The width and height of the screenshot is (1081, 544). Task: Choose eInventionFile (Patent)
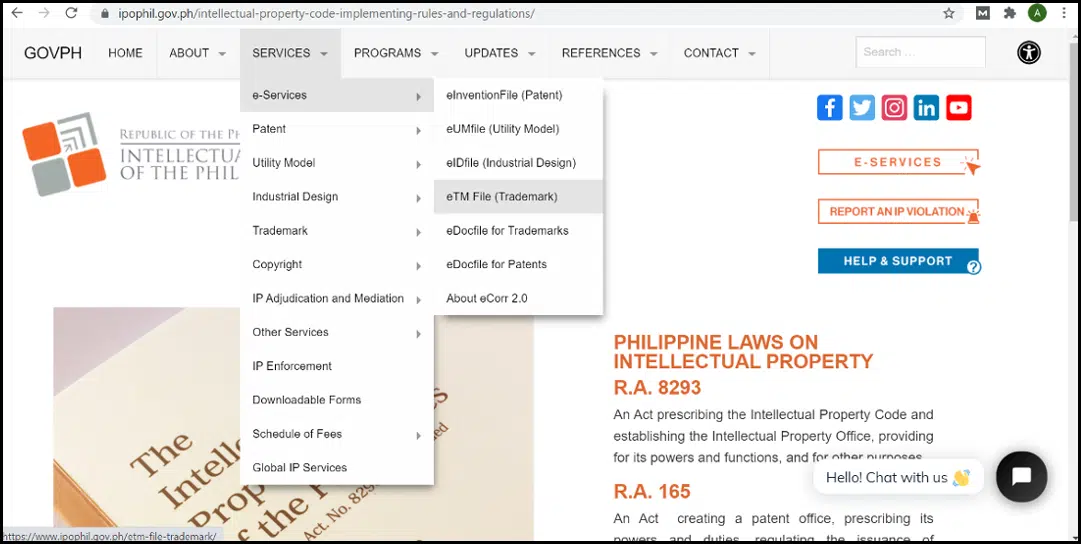(x=518, y=95)
